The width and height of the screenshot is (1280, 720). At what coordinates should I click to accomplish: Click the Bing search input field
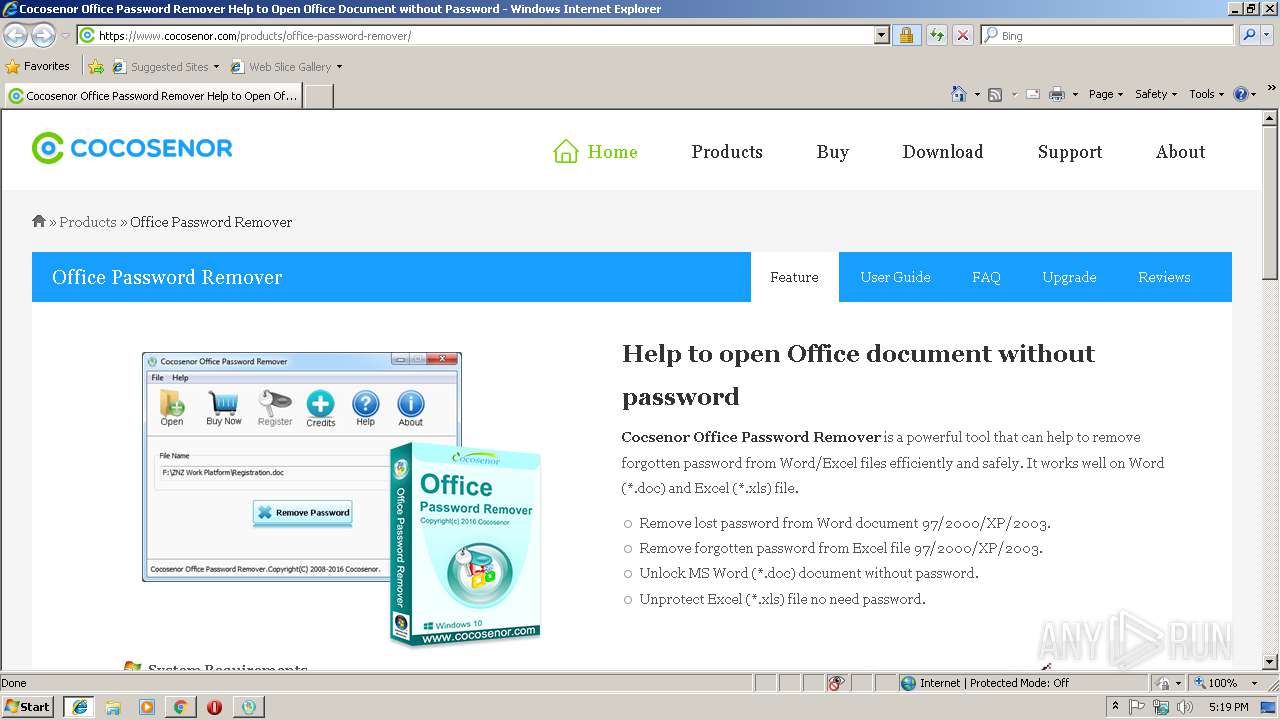tap(1108, 35)
